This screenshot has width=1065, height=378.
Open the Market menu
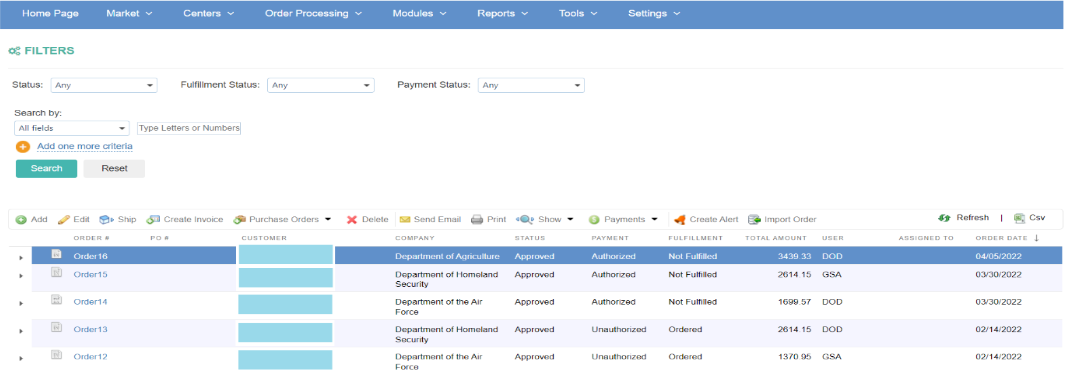(129, 14)
